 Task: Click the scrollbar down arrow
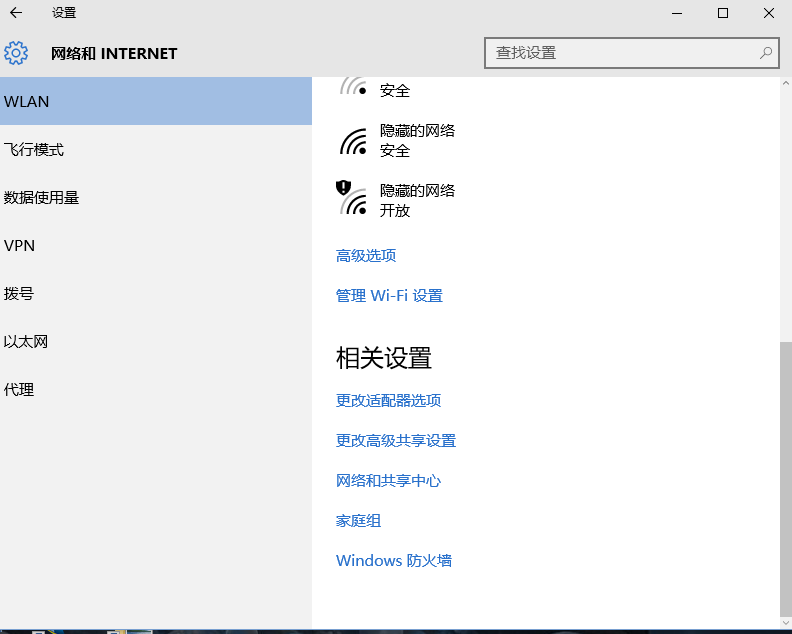(786, 623)
